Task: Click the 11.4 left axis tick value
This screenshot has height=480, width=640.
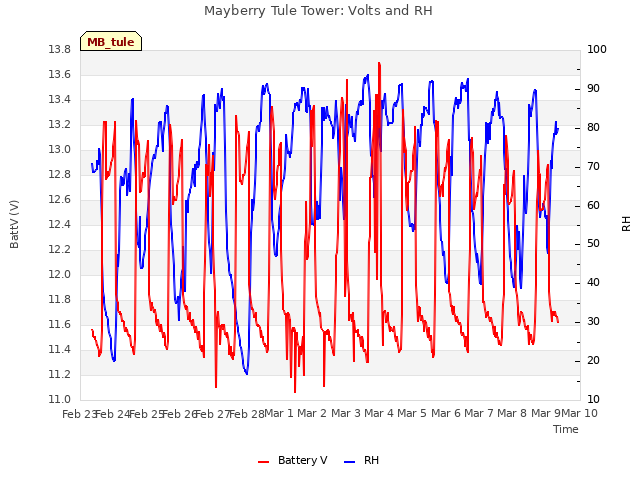Action: pos(60,349)
